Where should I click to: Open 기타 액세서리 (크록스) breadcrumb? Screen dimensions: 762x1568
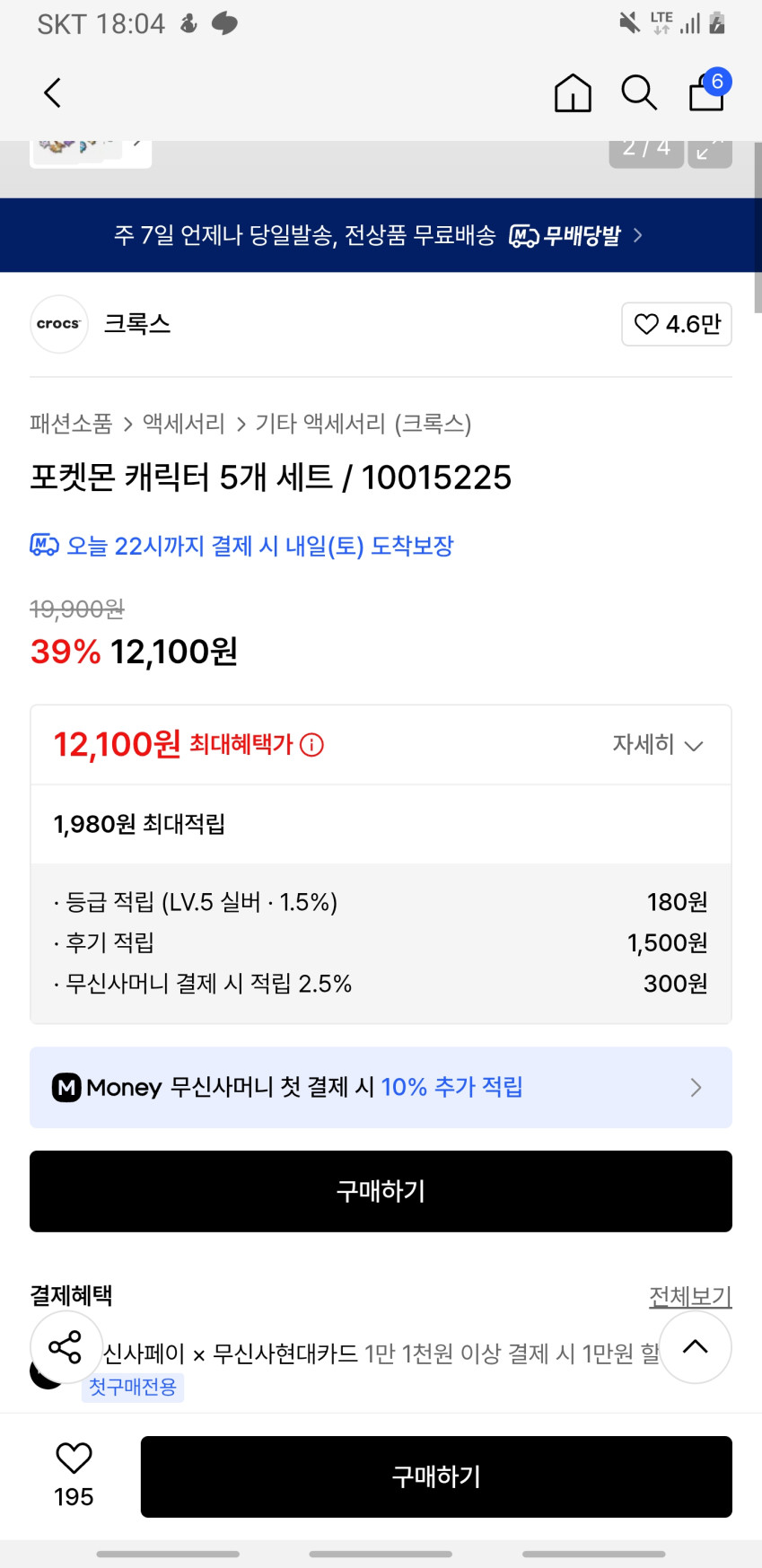coord(363,424)
